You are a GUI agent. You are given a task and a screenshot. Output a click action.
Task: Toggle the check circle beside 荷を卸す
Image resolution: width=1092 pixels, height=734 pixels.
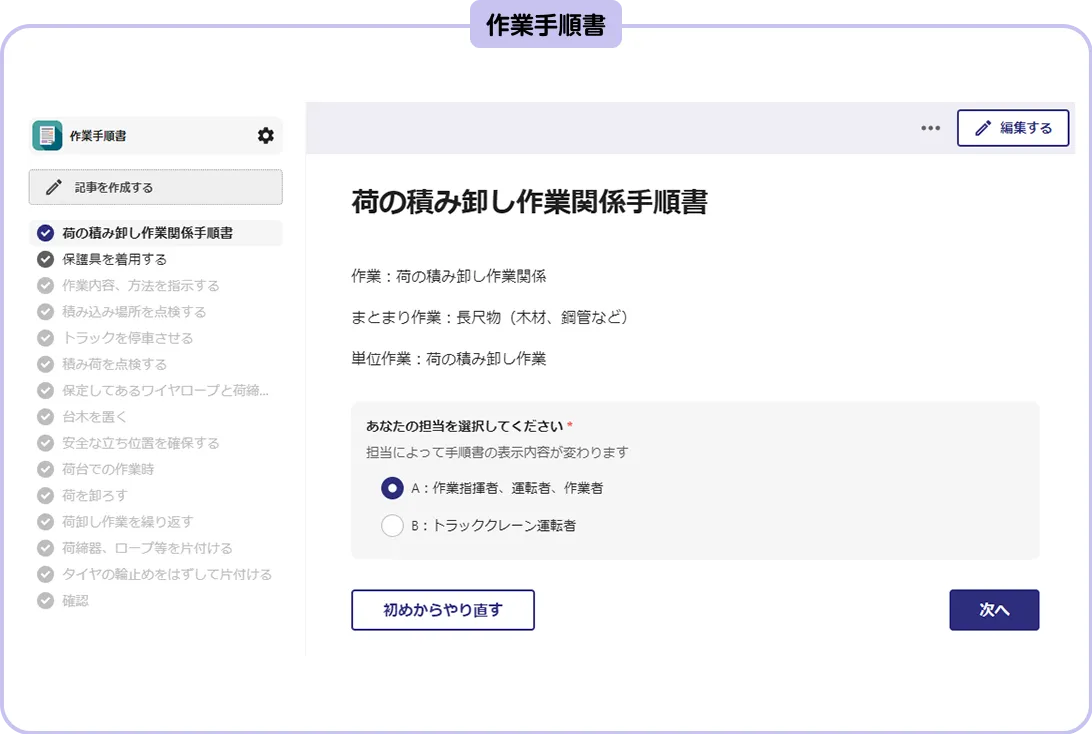pos(44,495)
